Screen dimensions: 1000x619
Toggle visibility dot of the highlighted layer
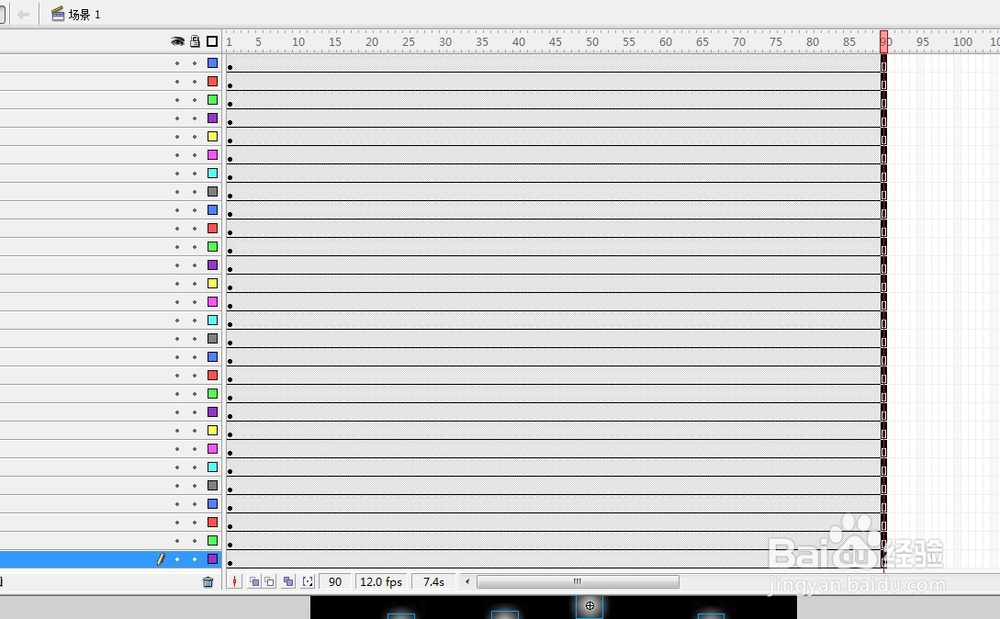[177, 559]
